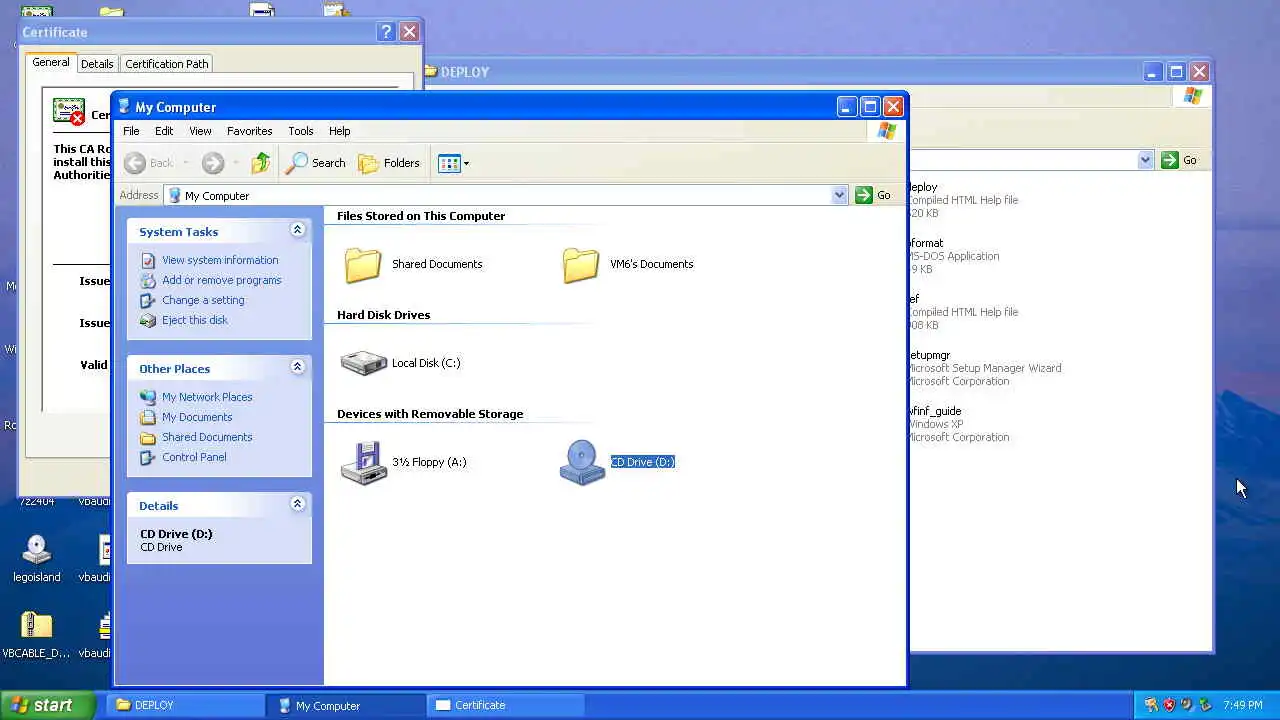
Task: Click the Forward arrow icon in My Computer
Action: (212, 163)
